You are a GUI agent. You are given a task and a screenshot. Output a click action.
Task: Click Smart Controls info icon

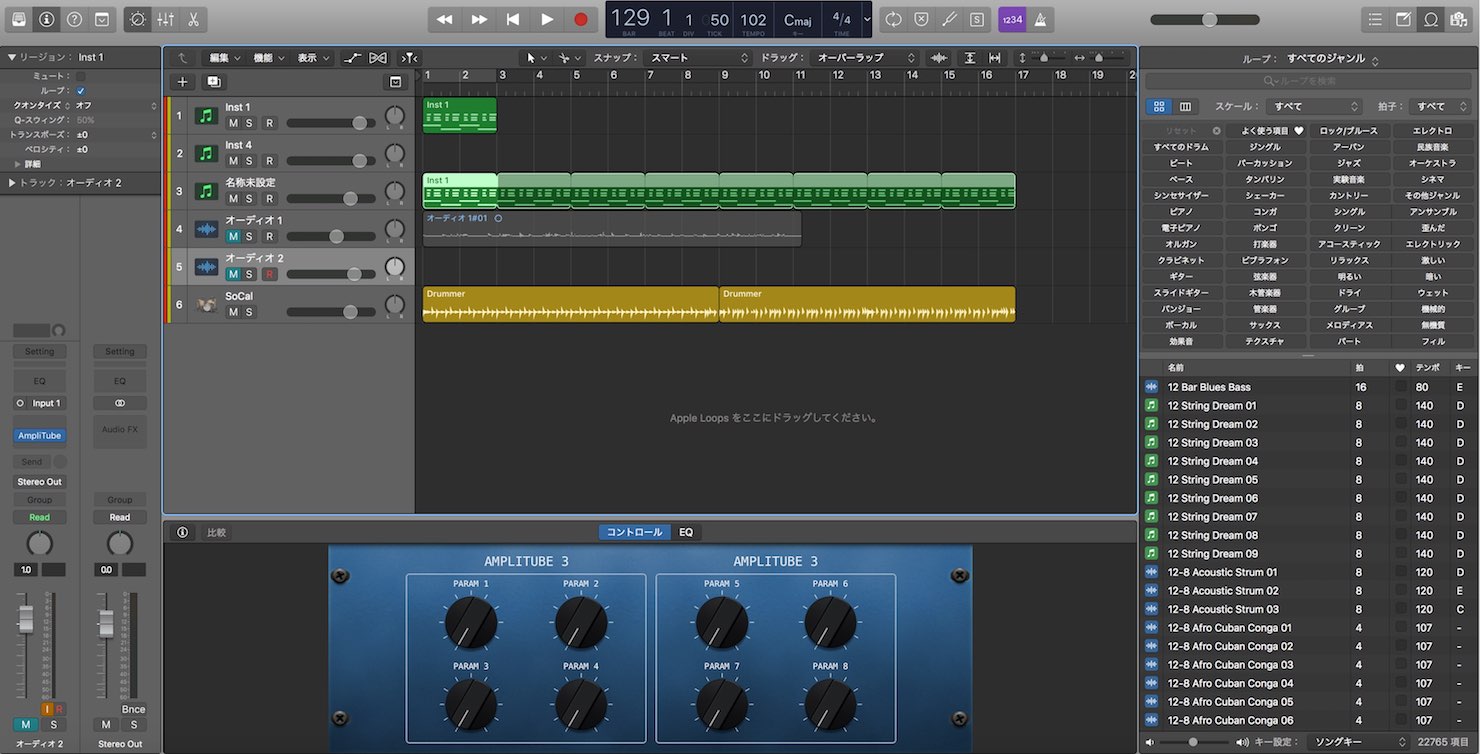pyautogui.click(x=182, y=532)
